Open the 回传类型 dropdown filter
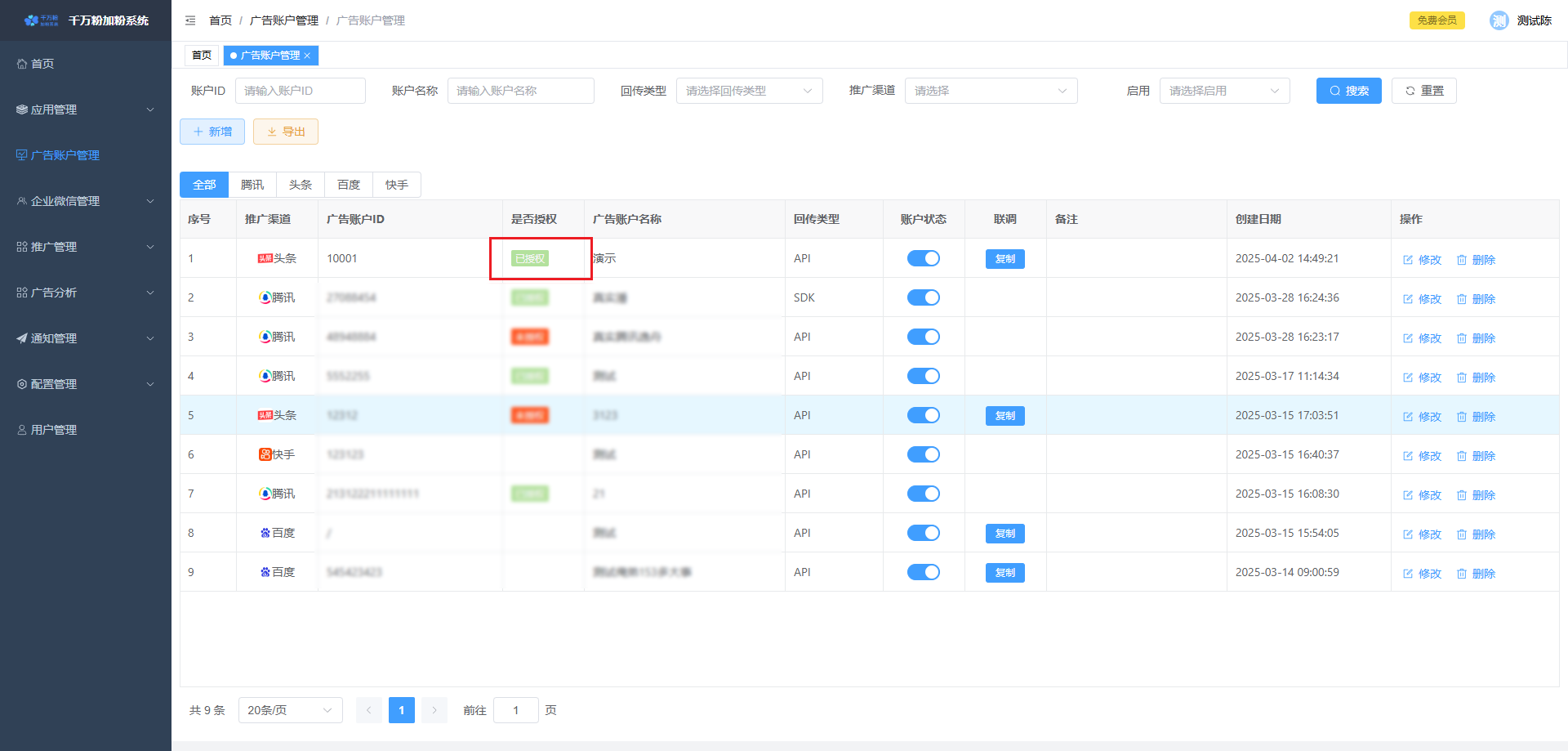1568x751 pixels. pyautogui.click(x=749, y=91)
